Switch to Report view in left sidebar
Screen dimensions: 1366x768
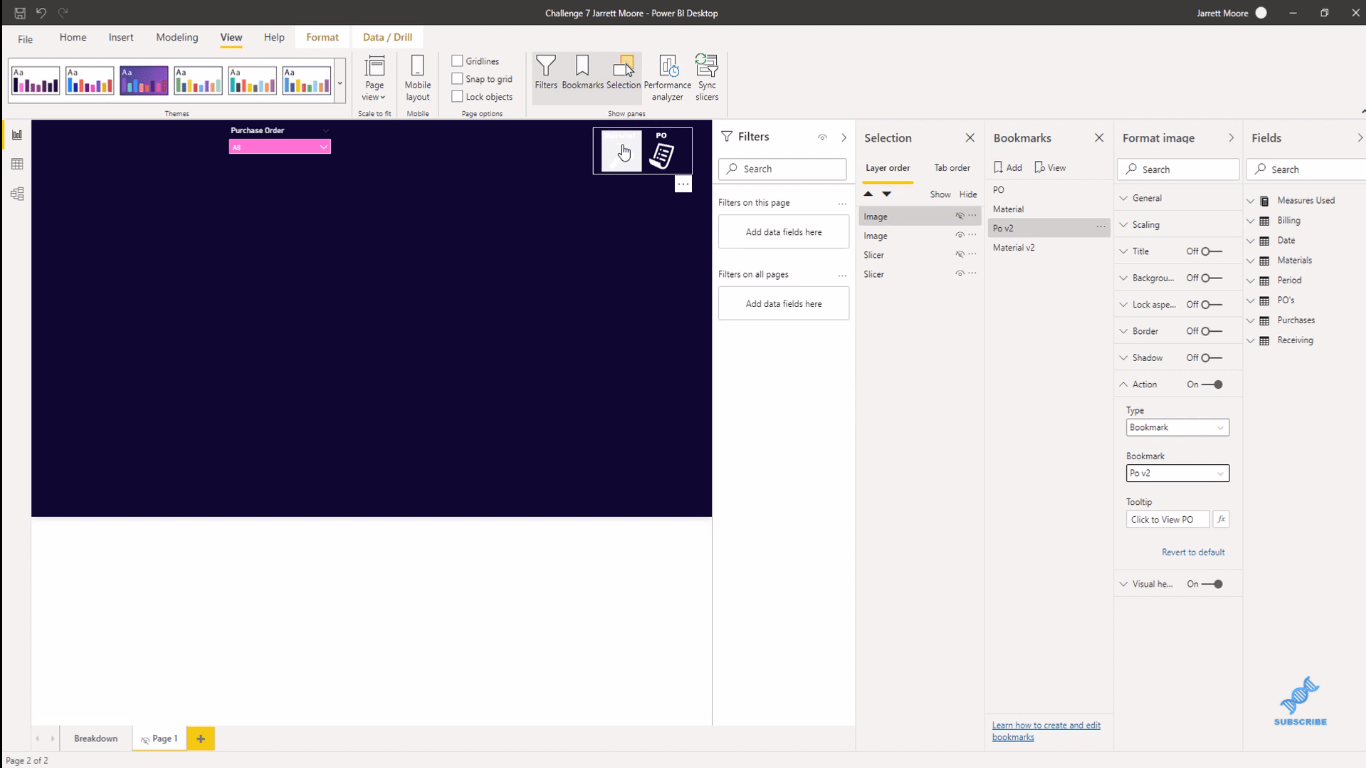pos(17,134)
